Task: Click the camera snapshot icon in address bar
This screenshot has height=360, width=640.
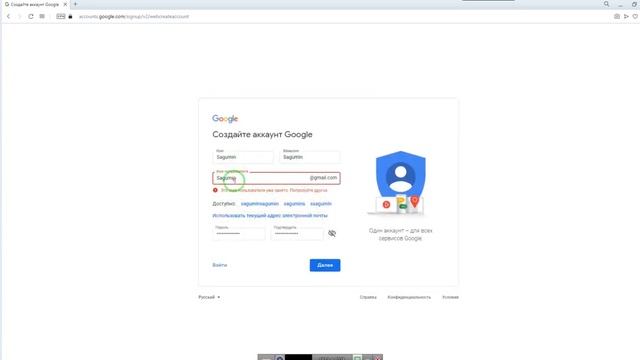Action: [x=617, y=16]
